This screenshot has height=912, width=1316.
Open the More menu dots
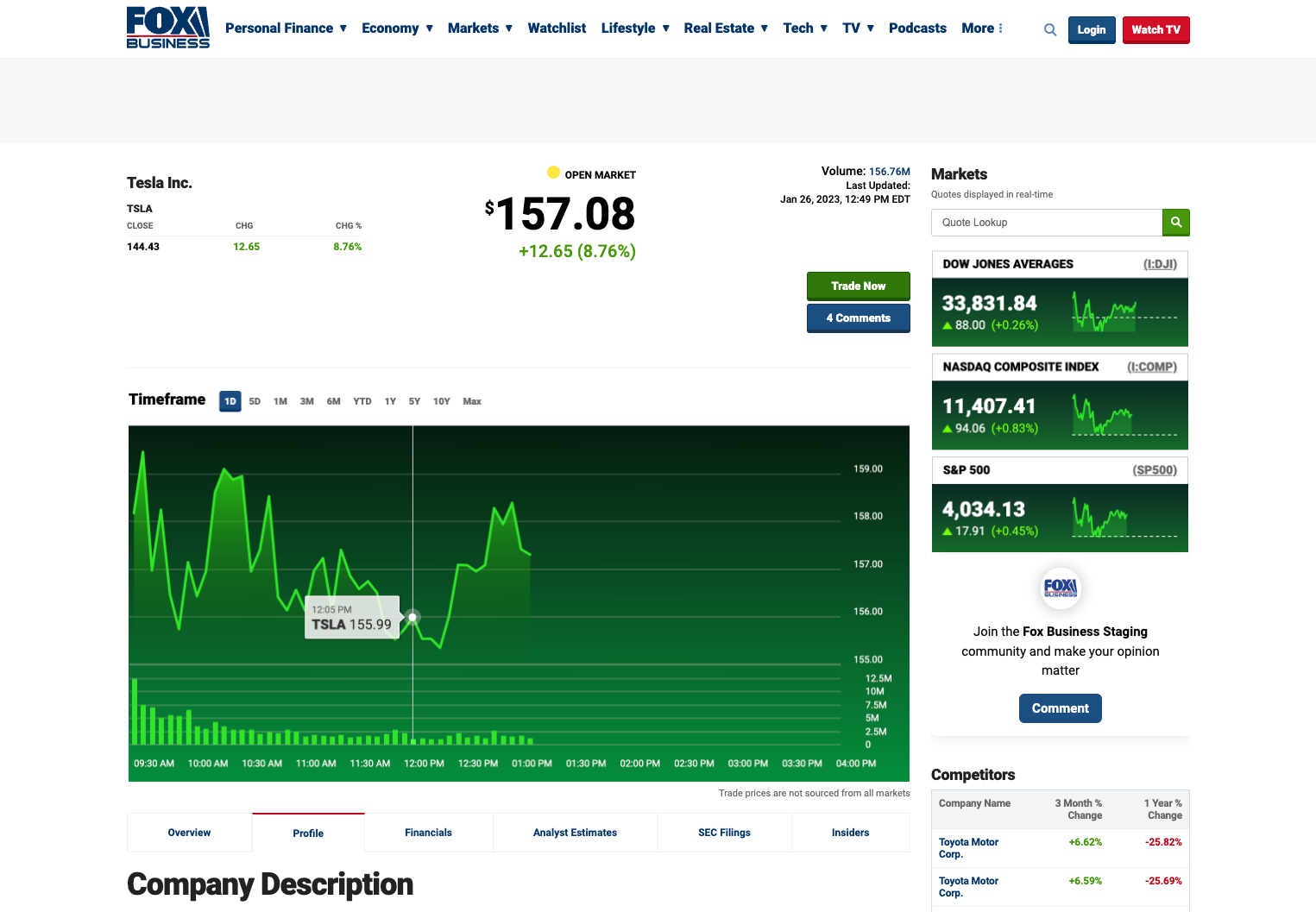point(1000,28)
